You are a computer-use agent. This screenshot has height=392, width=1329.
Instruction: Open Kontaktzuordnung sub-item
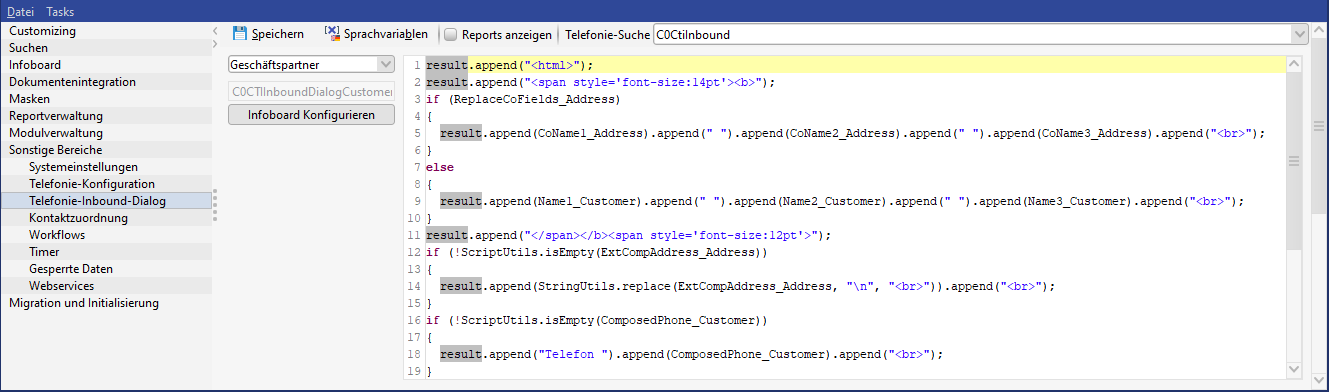78,218
